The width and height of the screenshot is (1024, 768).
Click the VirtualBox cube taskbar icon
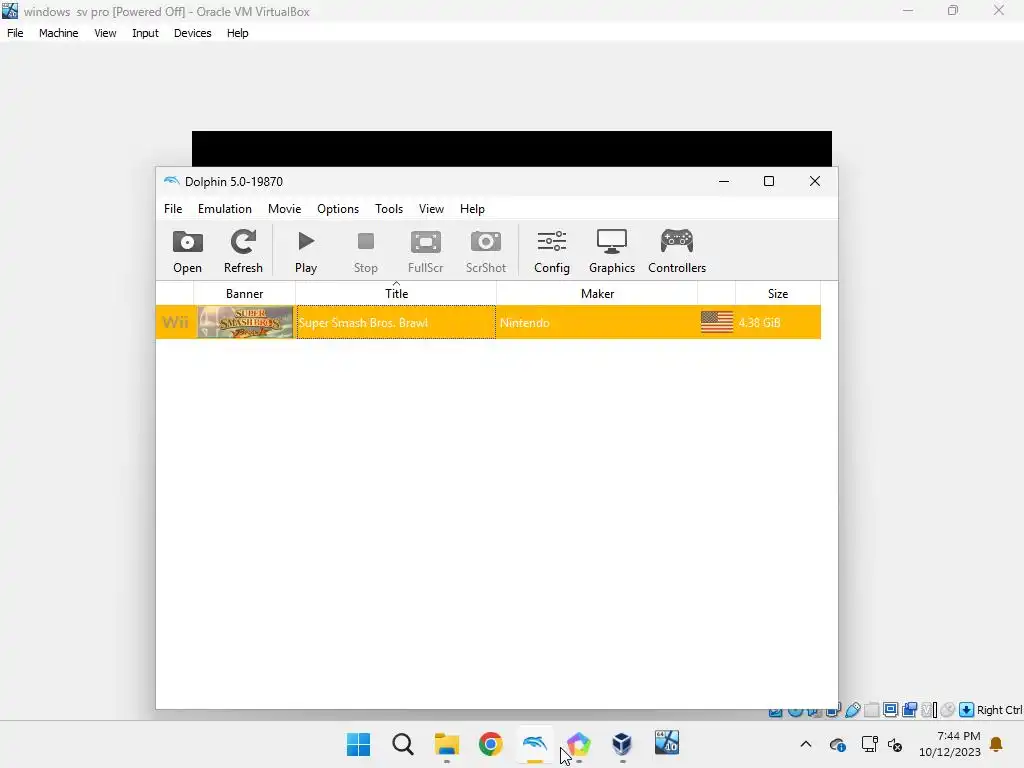click(x=622, y=744)
